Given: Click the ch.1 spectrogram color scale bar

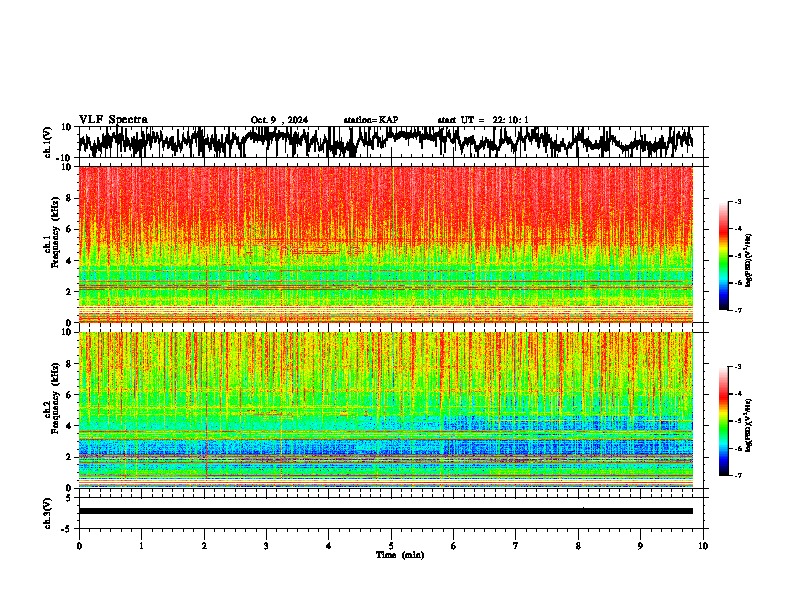Looking at the screenshot, I should click(723, 256).
